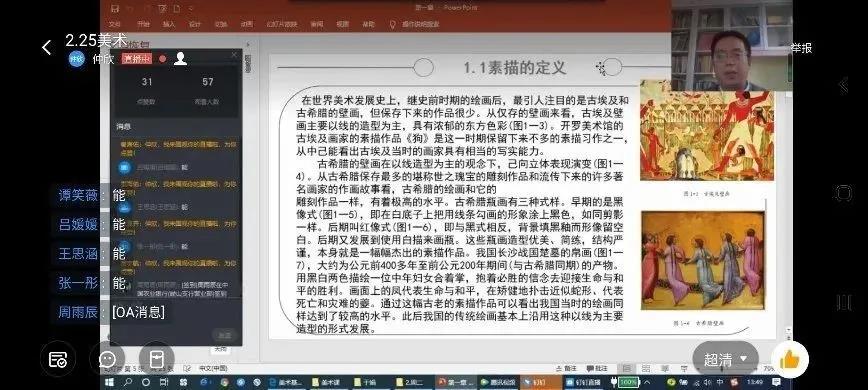The image size is (868, 390).
Task: Close the live broadcast message panel
Action: [x=234, y=55]
